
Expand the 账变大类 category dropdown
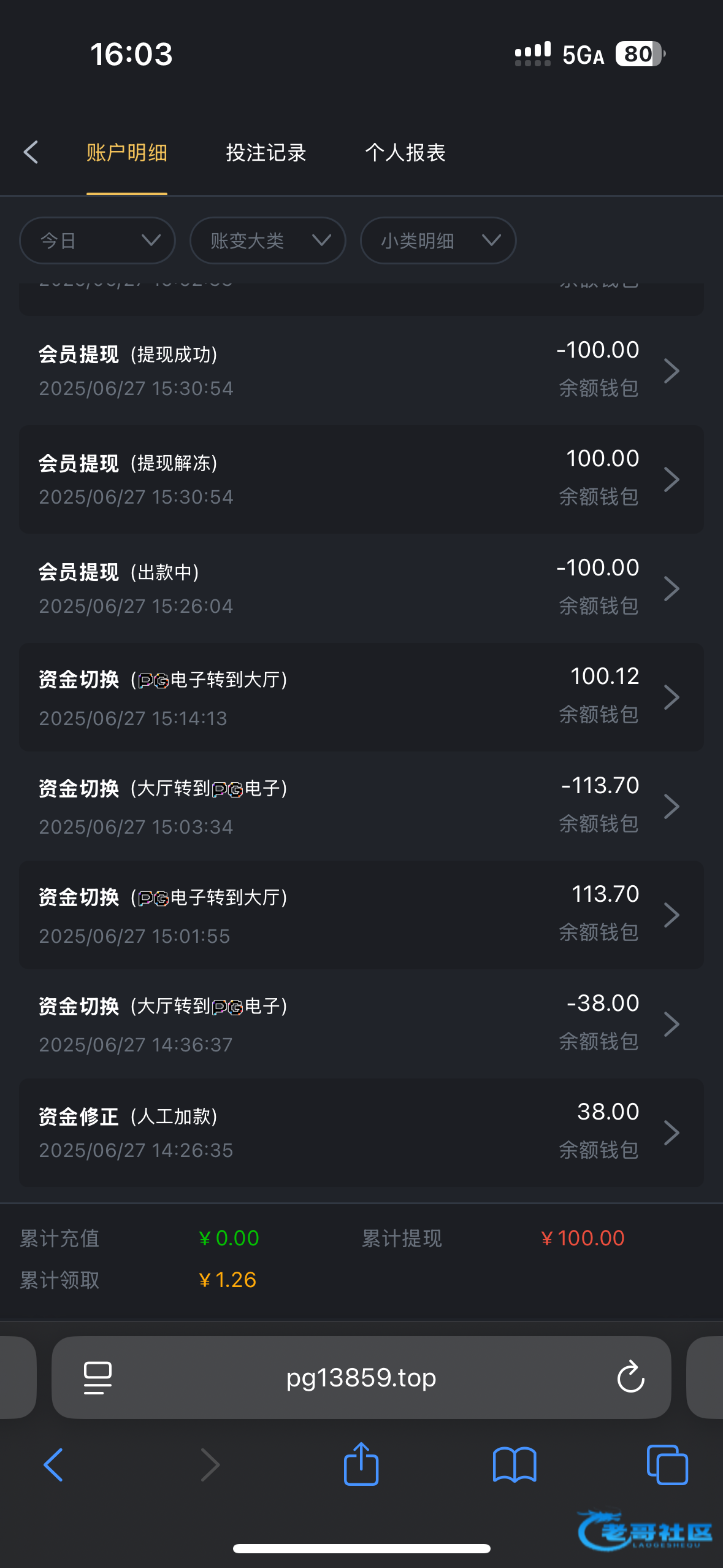point(268,240)
